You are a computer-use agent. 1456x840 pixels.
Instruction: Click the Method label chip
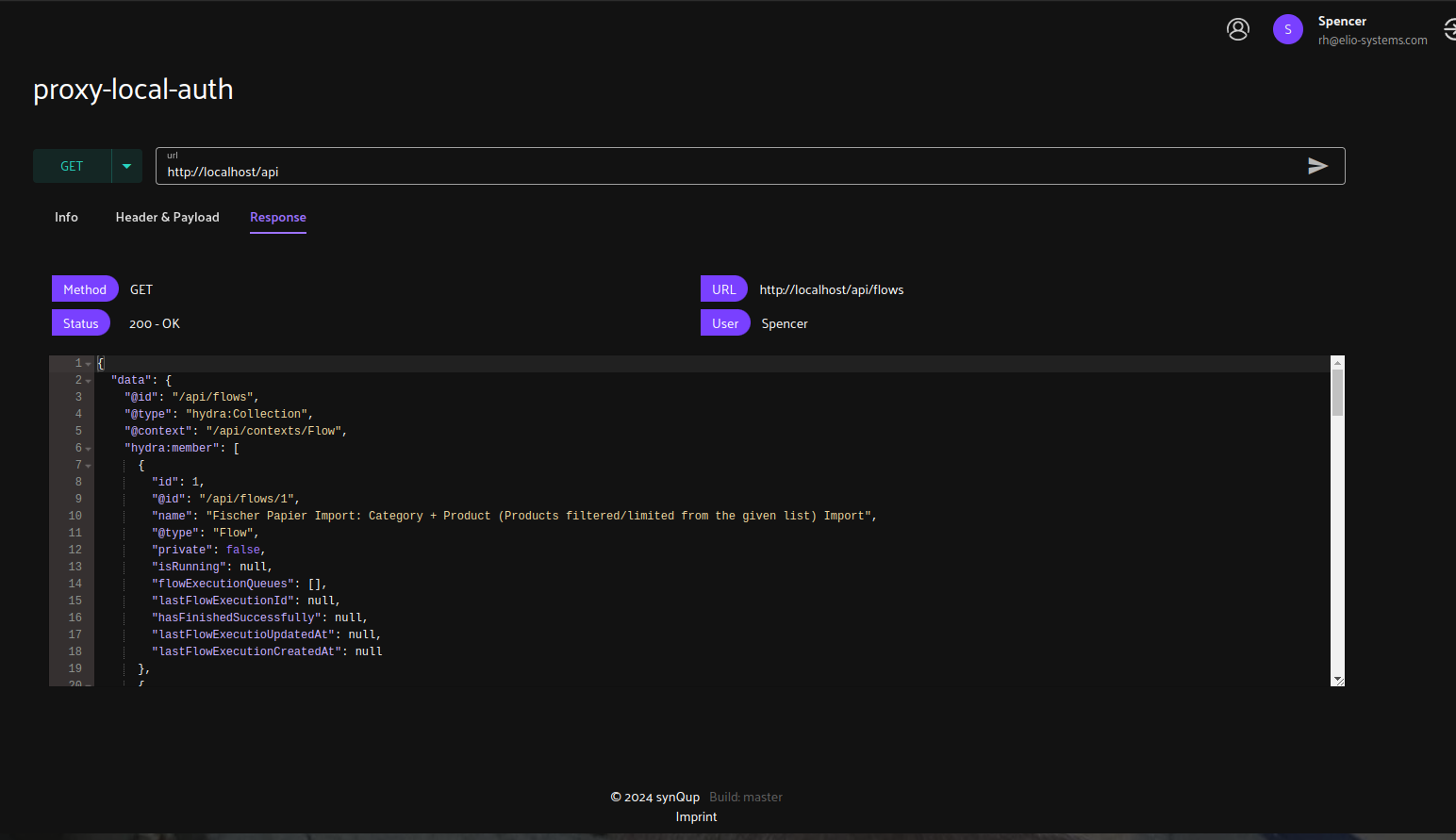click(85, 289)
